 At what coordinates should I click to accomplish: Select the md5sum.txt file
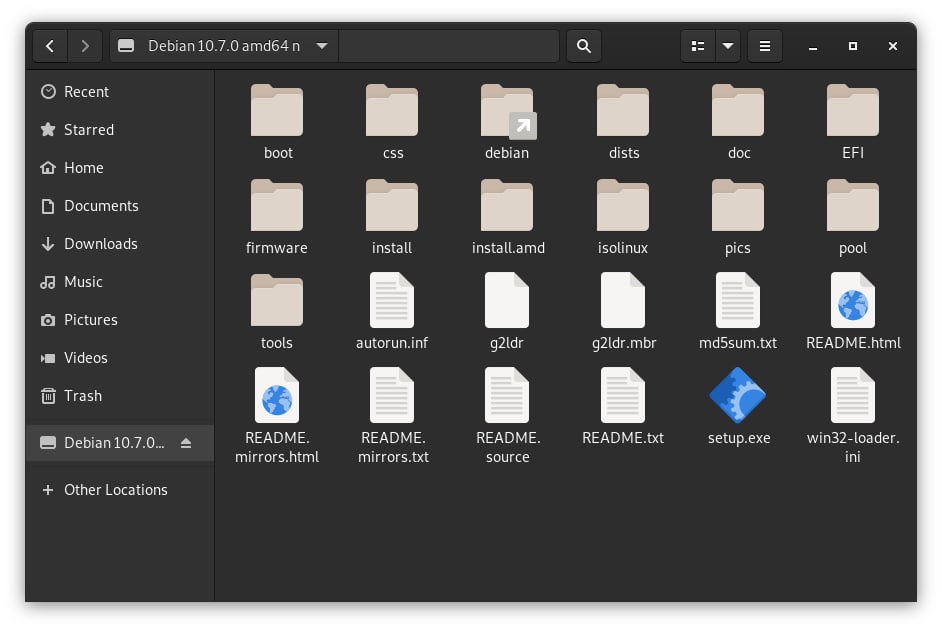coord(738,312)
